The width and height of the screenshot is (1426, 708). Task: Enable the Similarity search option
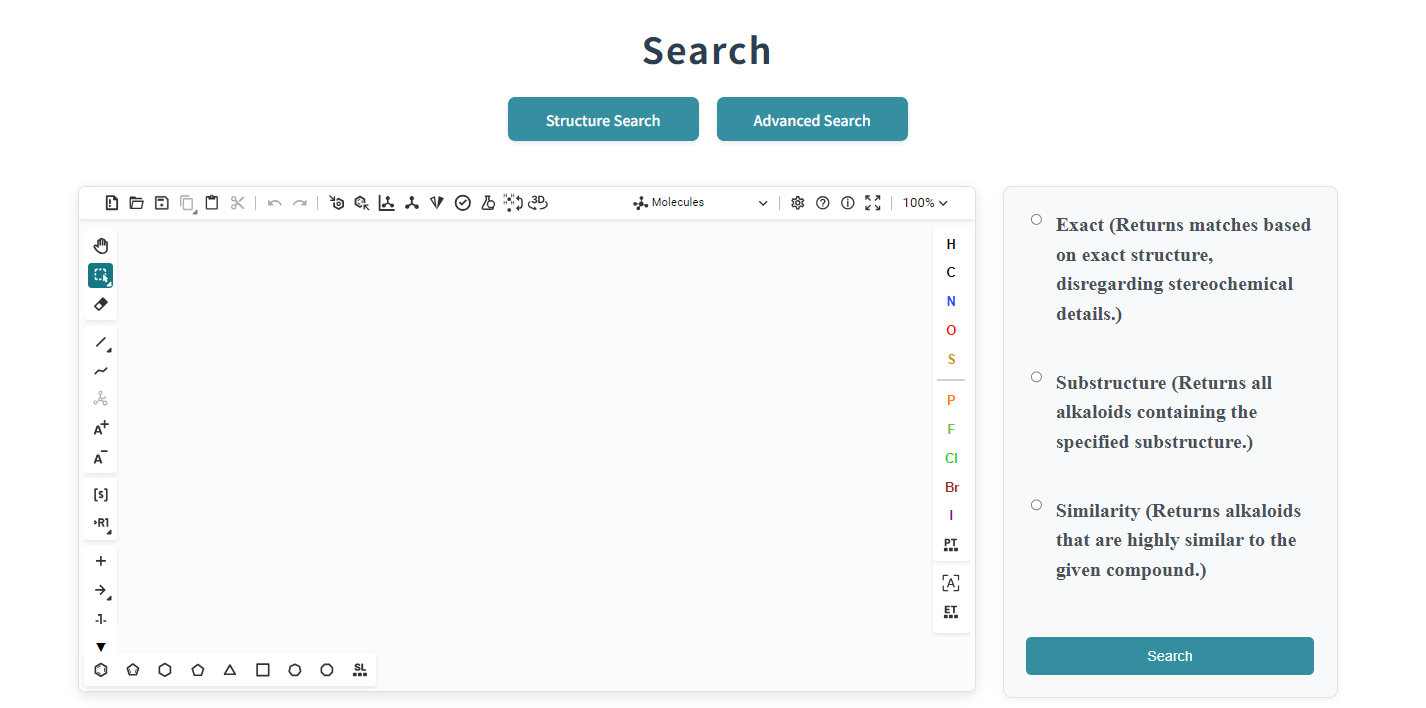[1036, 505]
